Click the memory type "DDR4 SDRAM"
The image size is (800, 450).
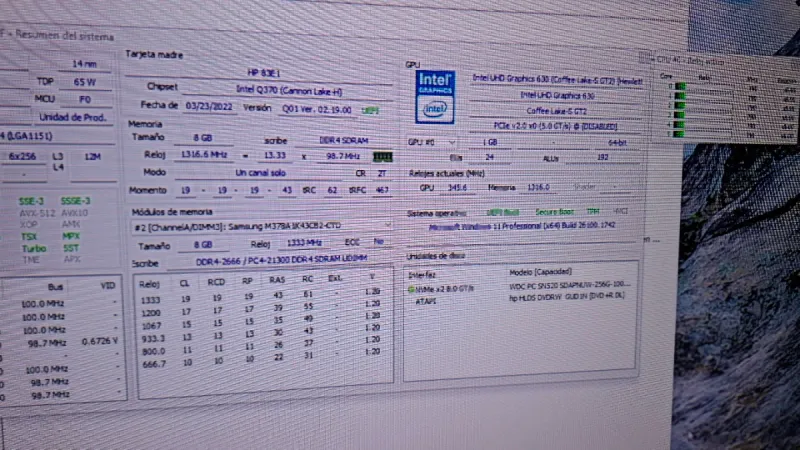click(x=343, y=140)
